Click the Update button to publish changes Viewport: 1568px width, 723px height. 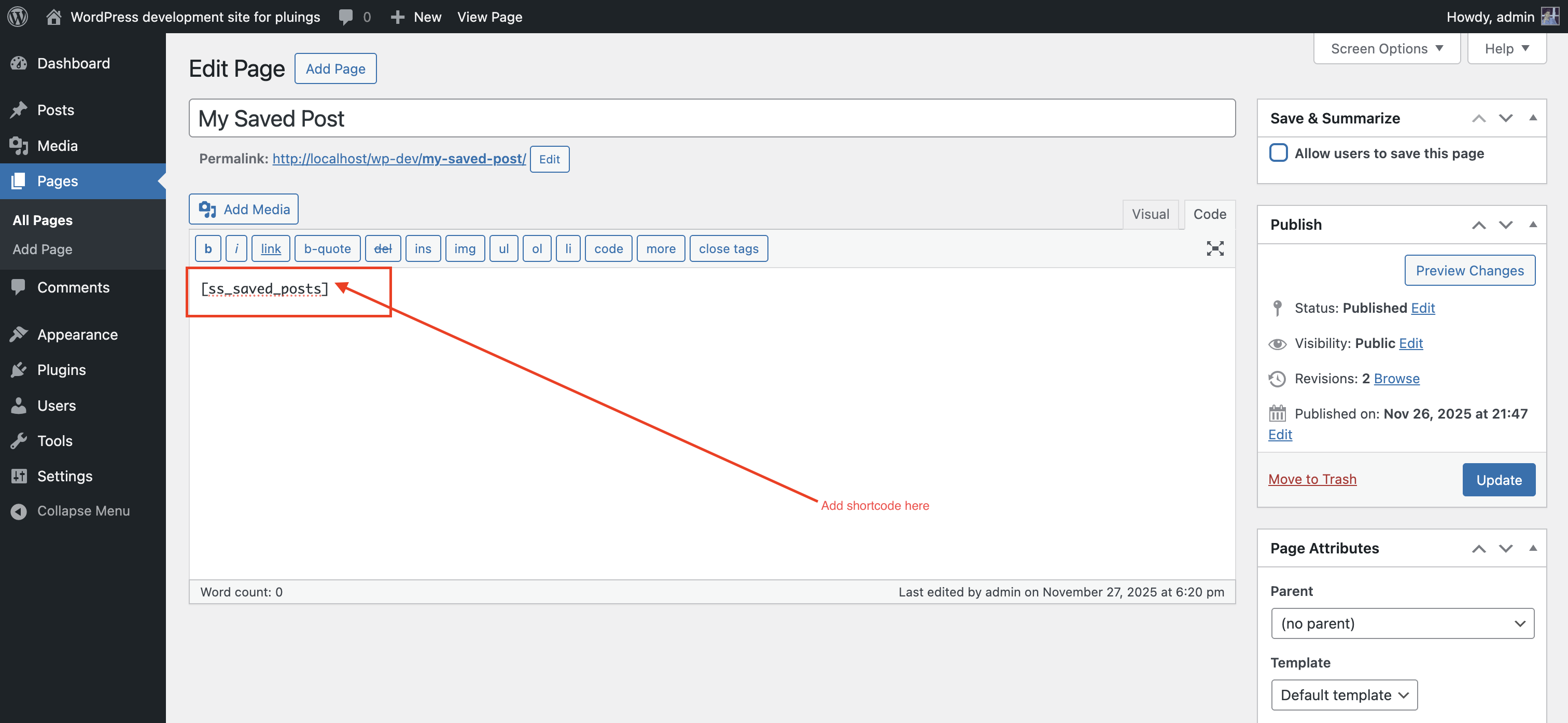(x=1499, y=479)
